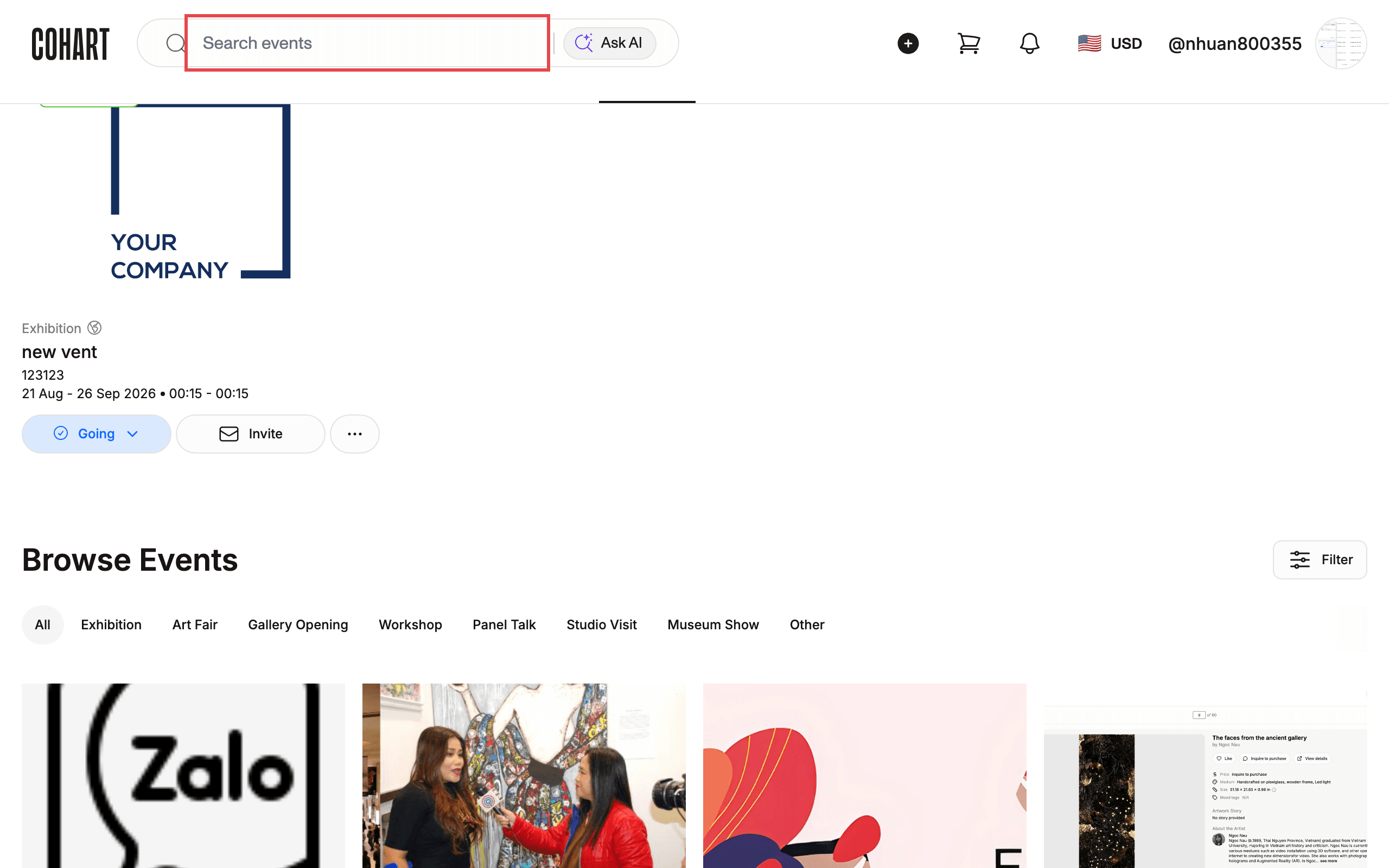The image size is (1389, 868).
Task: Invite people to new vent
Action: click(251, 434)
